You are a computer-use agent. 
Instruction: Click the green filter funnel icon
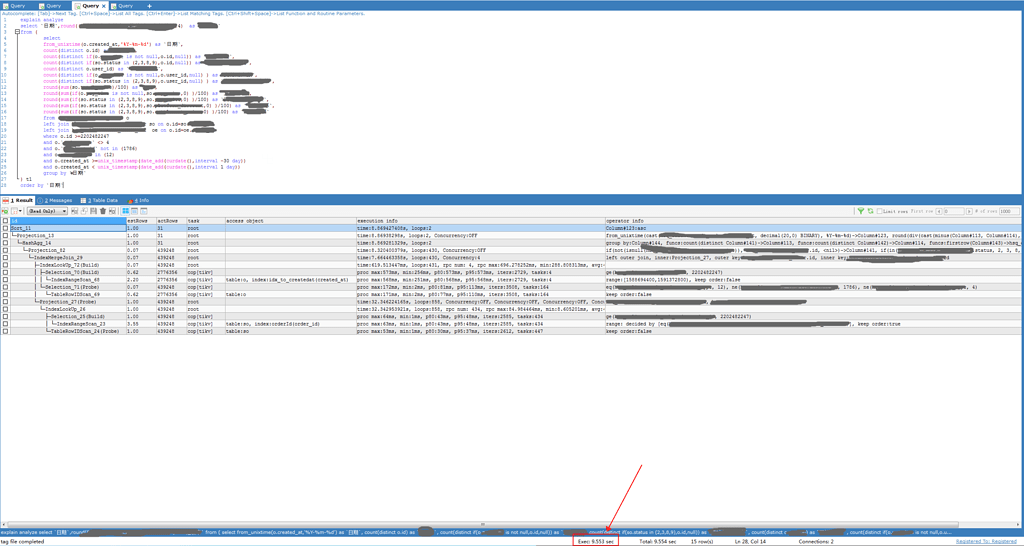(860, 211)
